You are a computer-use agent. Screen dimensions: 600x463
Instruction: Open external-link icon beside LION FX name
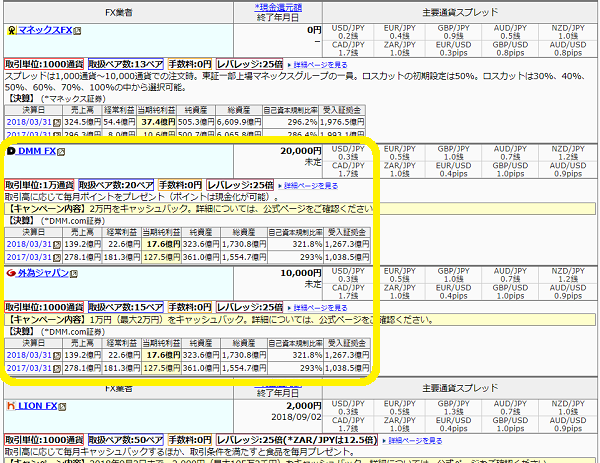click(62, 407)
